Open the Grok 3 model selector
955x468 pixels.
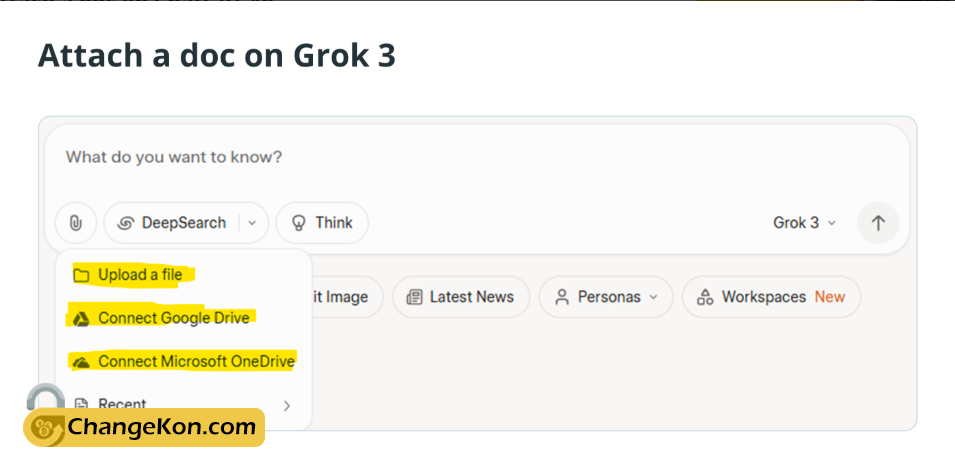point(804,223)
